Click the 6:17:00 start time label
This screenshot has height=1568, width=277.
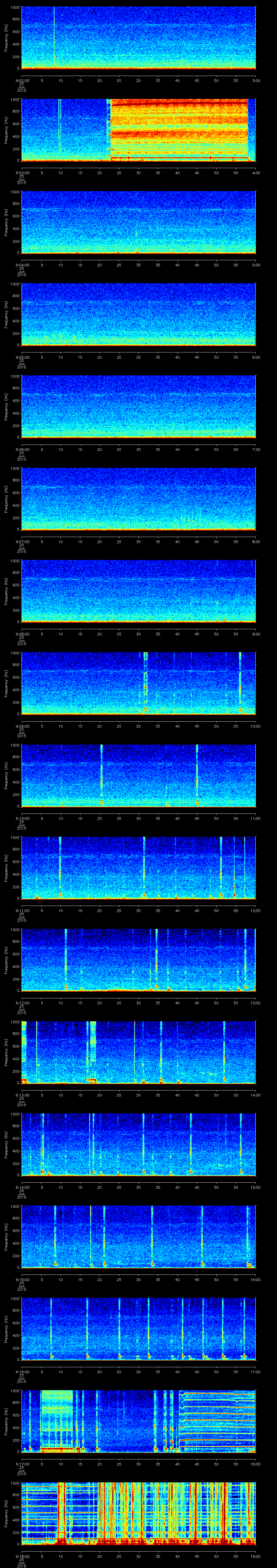pyautogui.click(x=22, y=1464)
